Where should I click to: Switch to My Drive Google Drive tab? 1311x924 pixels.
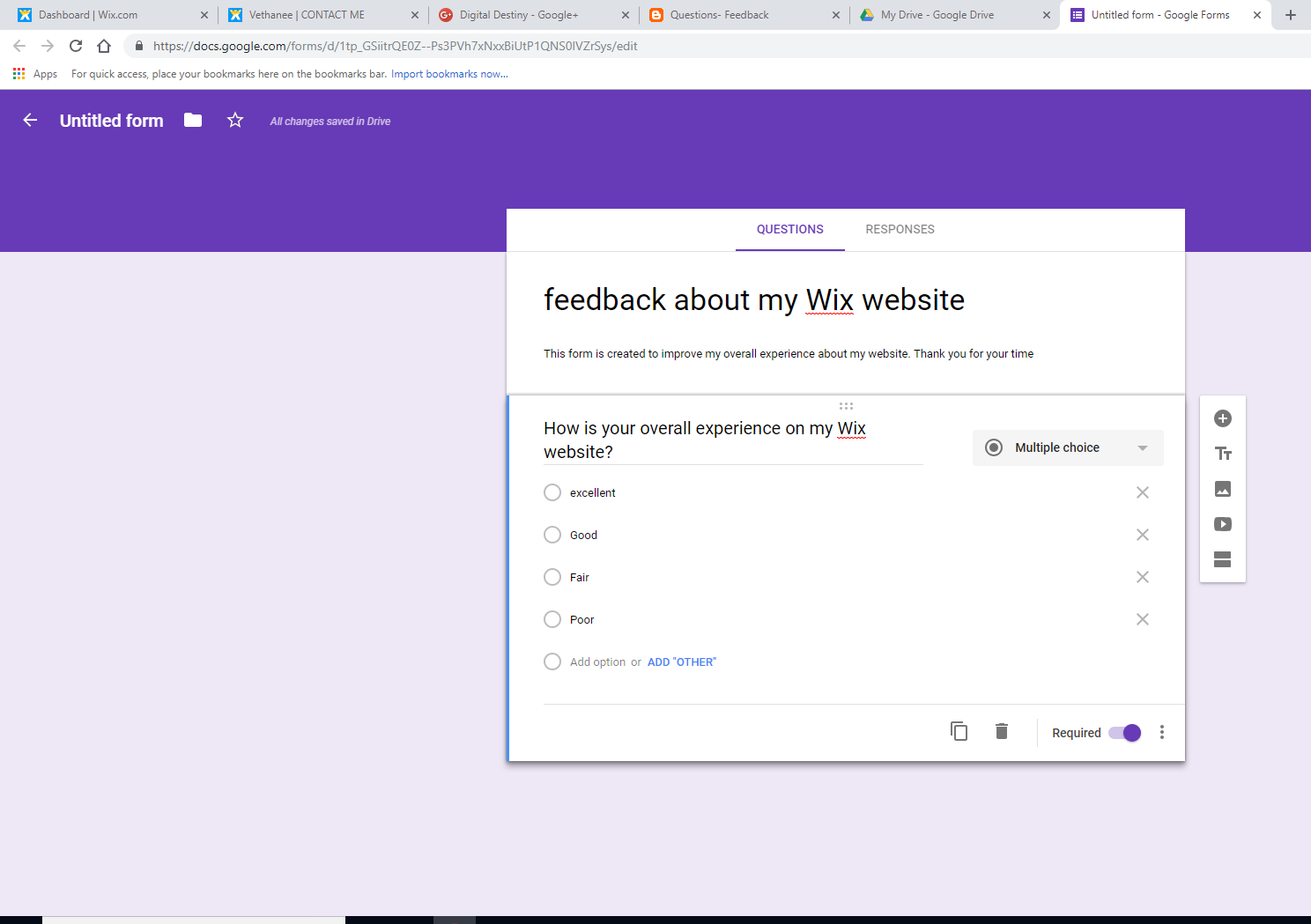point(954,15)
